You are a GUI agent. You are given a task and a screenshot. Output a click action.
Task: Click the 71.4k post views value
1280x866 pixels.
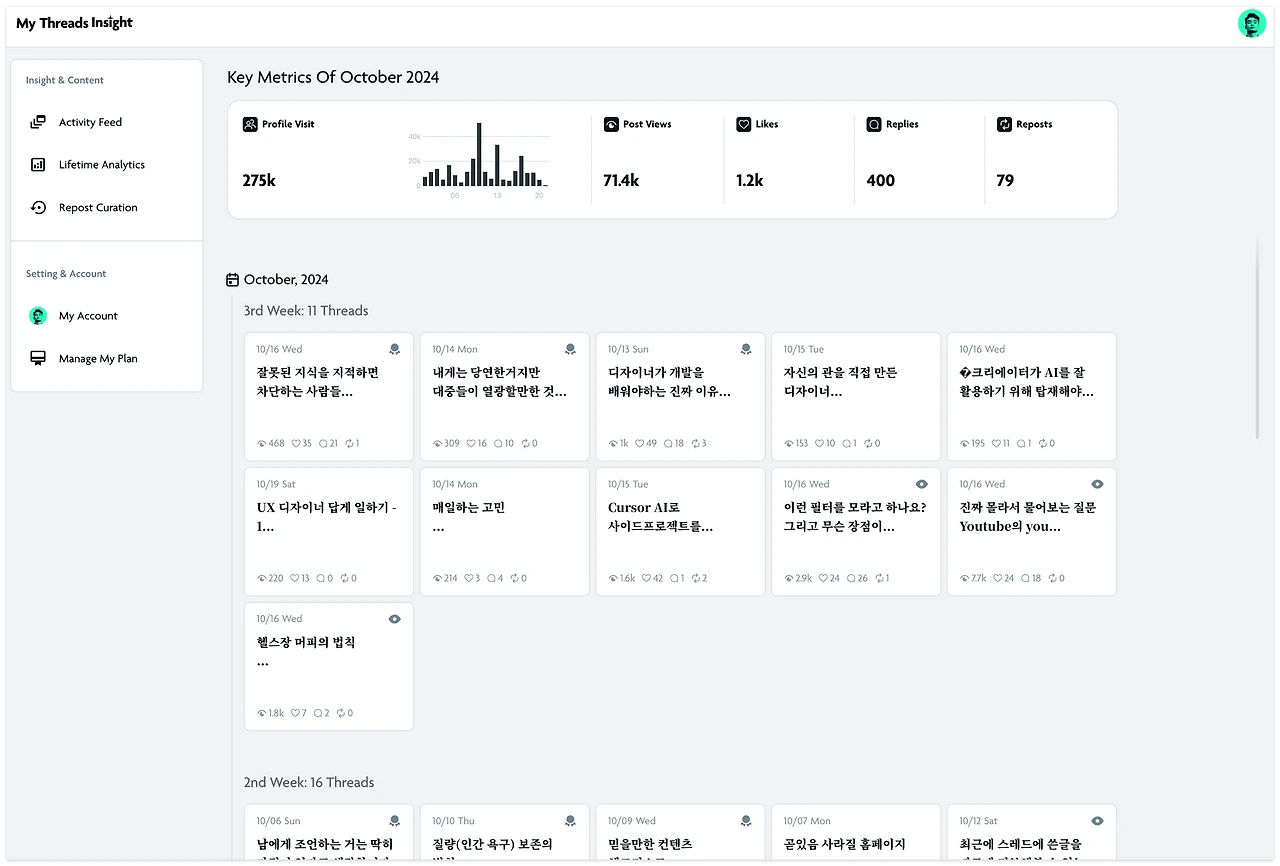point(621,181)
